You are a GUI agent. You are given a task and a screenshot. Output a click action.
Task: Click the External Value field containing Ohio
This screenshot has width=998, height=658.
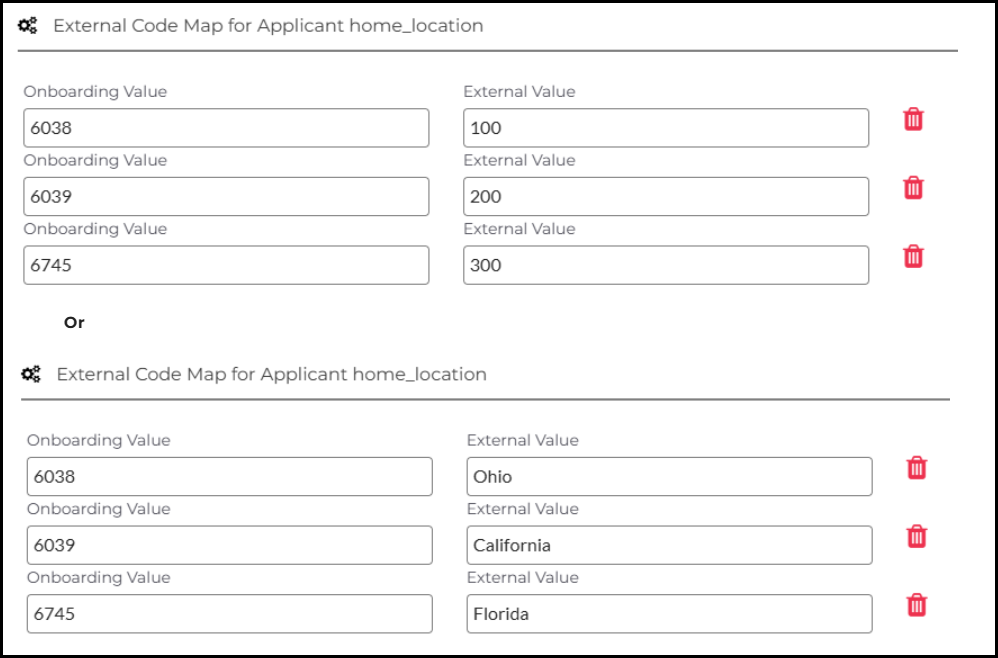[669, 477]
